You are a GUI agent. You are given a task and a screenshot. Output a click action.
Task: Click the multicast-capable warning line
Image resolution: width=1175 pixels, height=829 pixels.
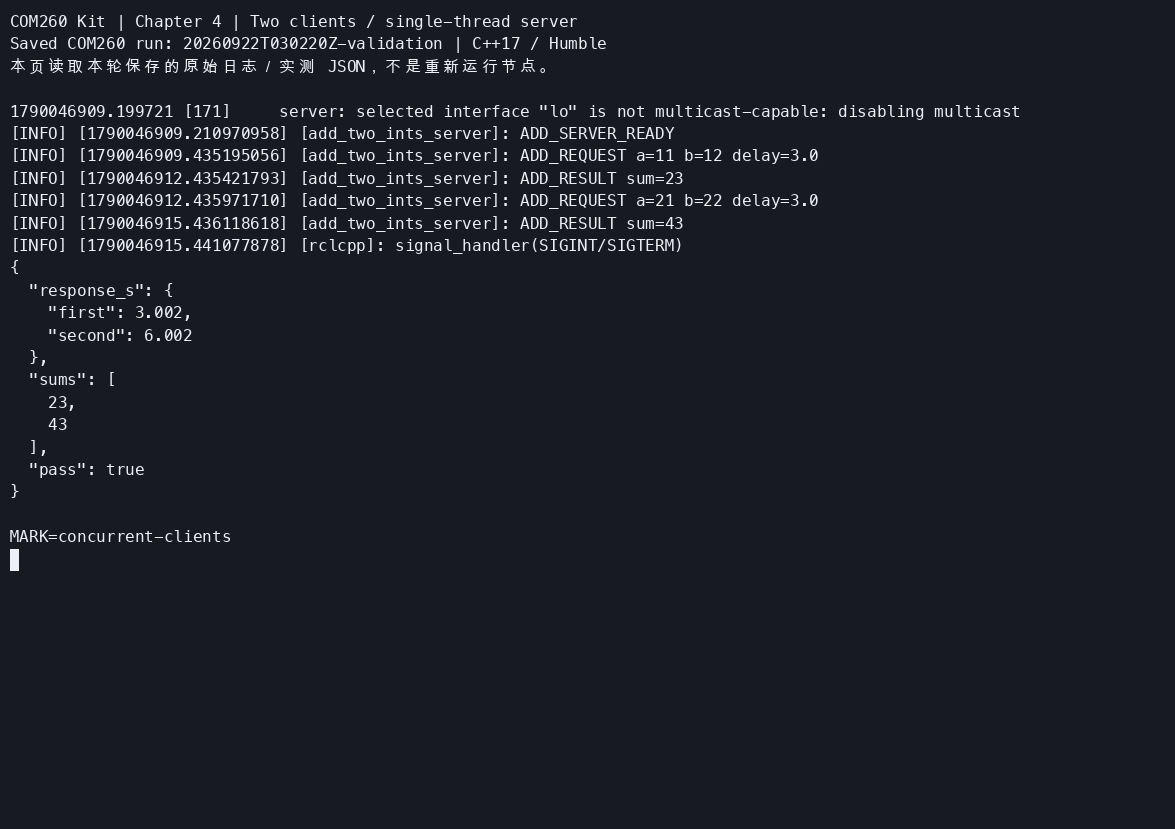tap(515, 112)
